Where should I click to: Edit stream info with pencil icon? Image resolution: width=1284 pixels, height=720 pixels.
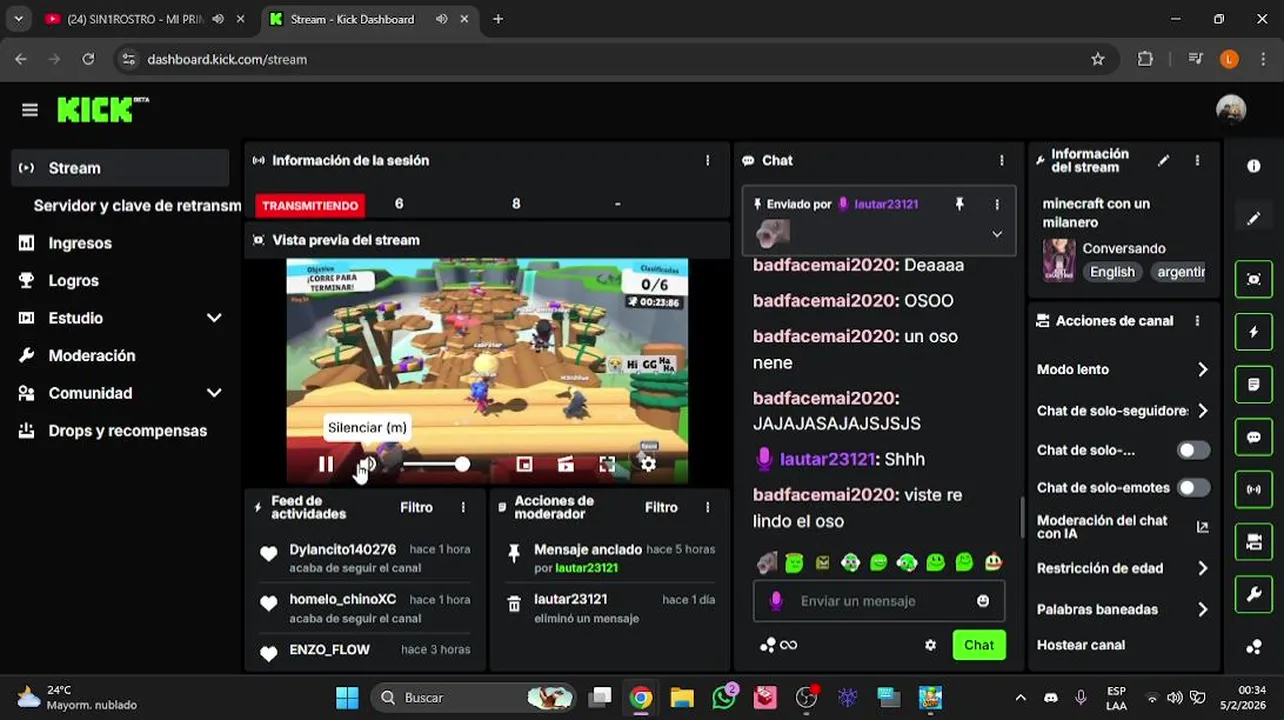click(x=1163, y=160)
